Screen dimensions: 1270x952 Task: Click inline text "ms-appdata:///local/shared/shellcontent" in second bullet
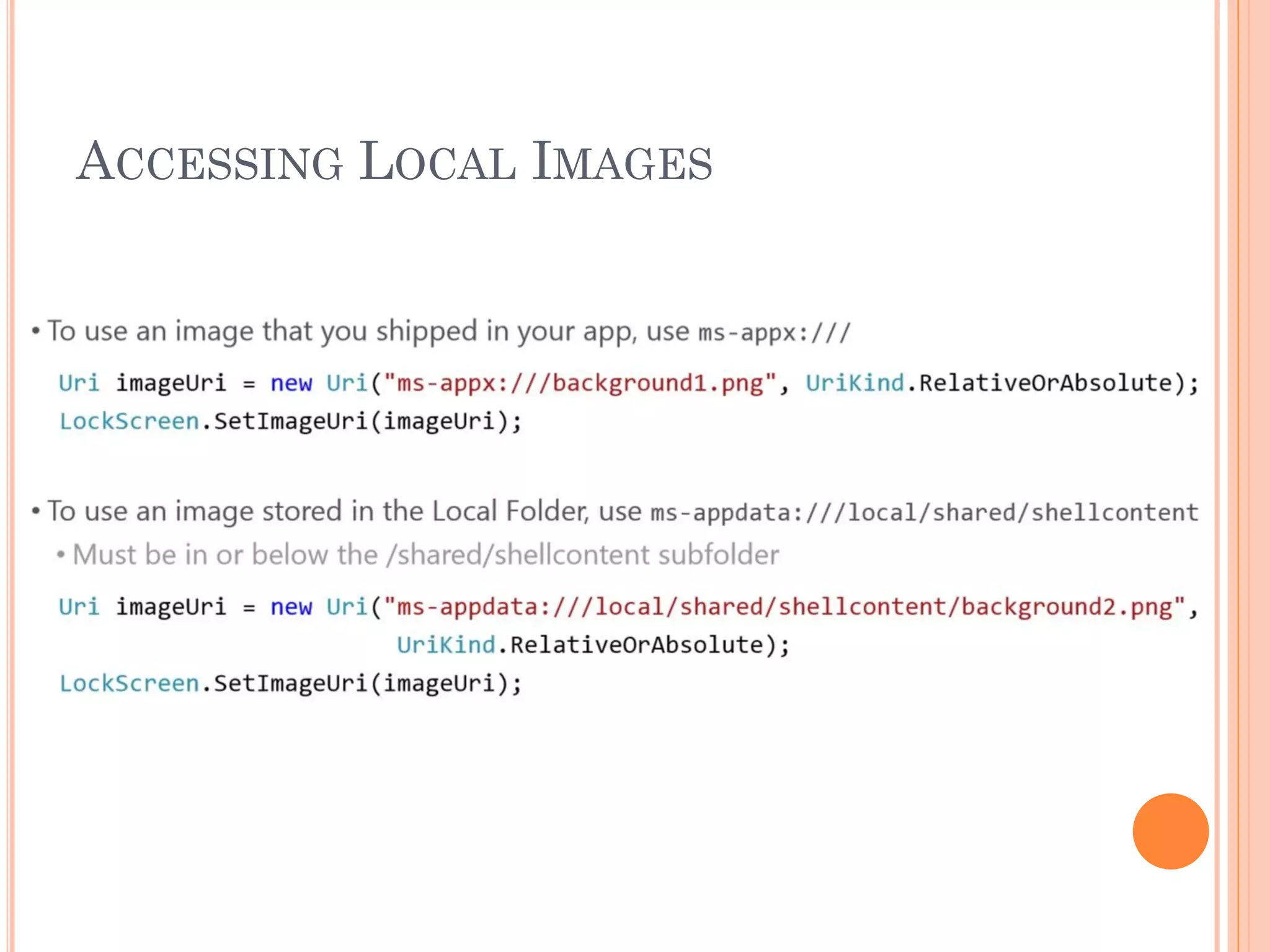point(924,513)
